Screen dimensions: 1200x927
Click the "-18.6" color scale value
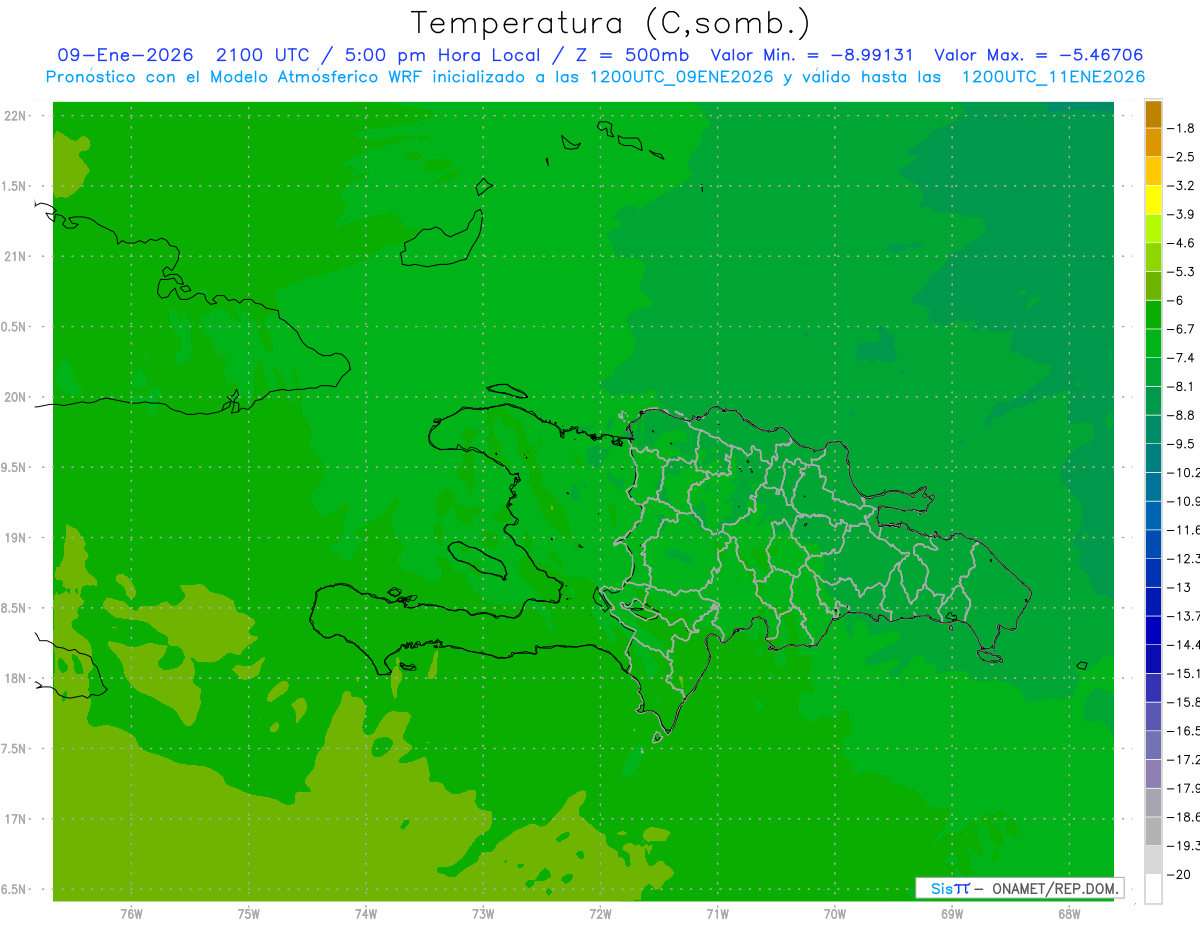tap(1183, 817)
